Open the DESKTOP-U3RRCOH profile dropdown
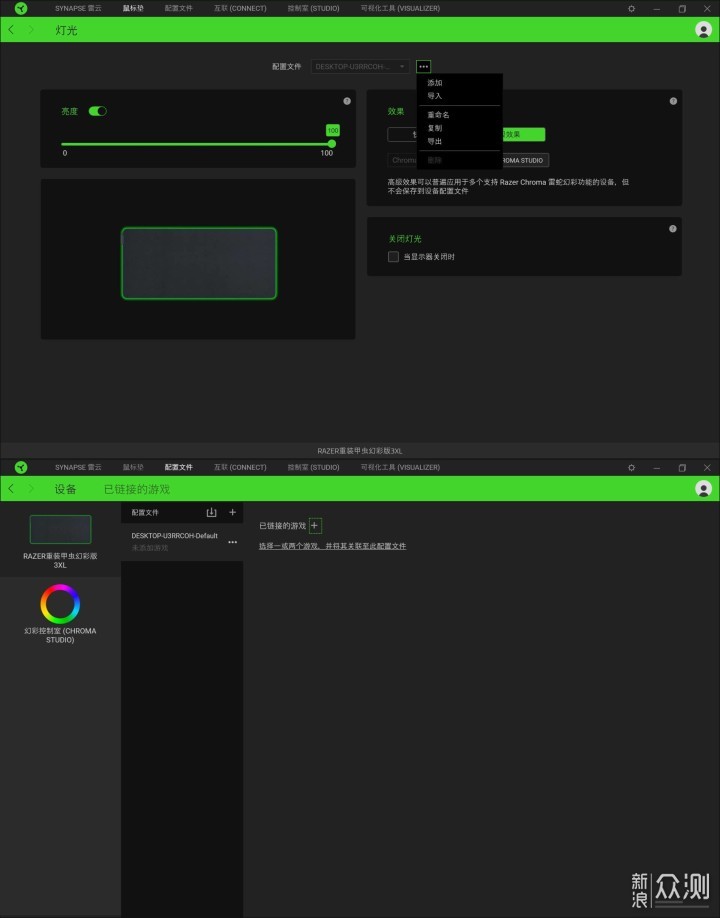The height and width of the screenshot is (918, 720). coord(360,66)
